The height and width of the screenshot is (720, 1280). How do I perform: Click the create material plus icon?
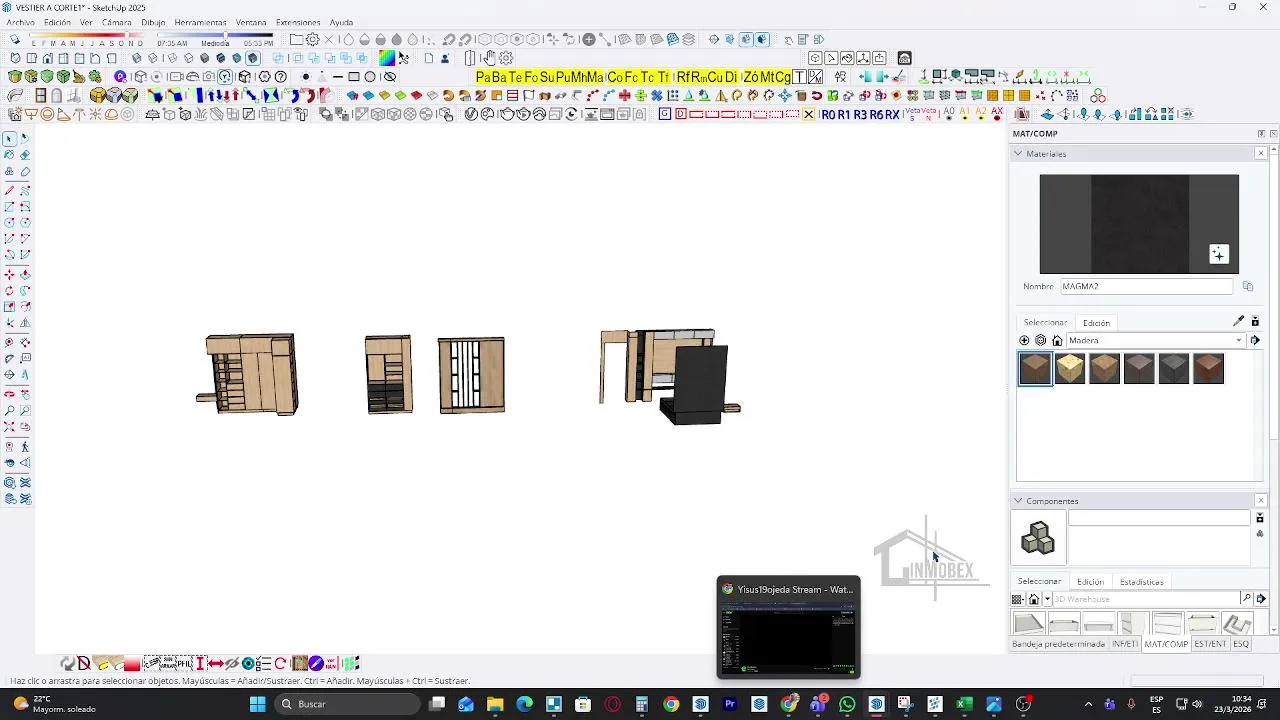click(x=1024, y=340)
